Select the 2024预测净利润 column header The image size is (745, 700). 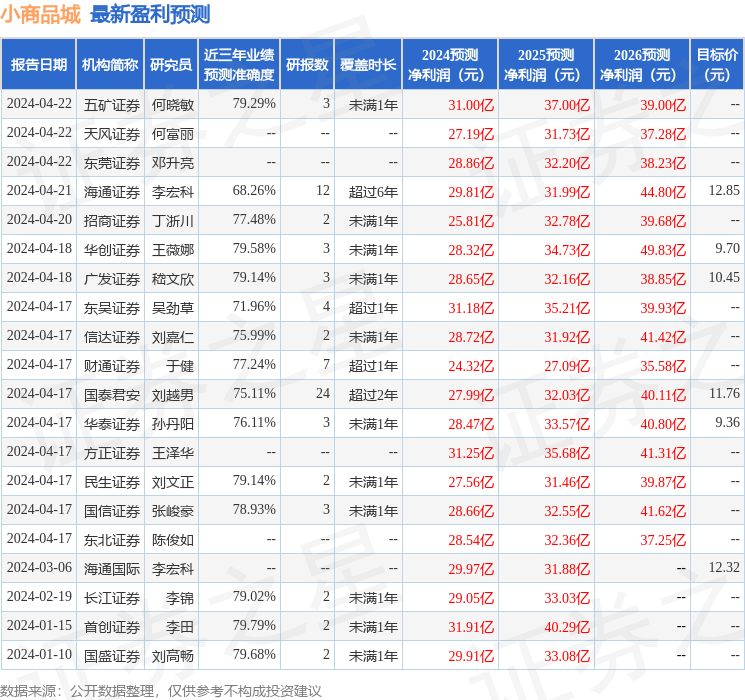pyautogui.click(x=450, y=65)
